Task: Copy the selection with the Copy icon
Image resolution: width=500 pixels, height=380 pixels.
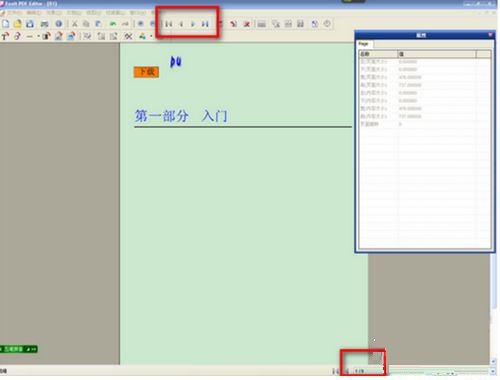Action: [x=86, y=24]
